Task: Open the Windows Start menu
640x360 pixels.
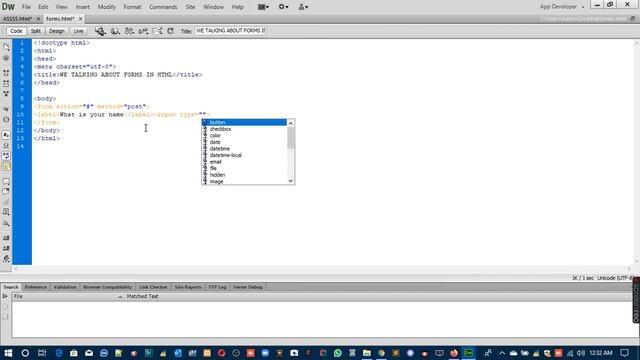Action: [x=8, y=353]
